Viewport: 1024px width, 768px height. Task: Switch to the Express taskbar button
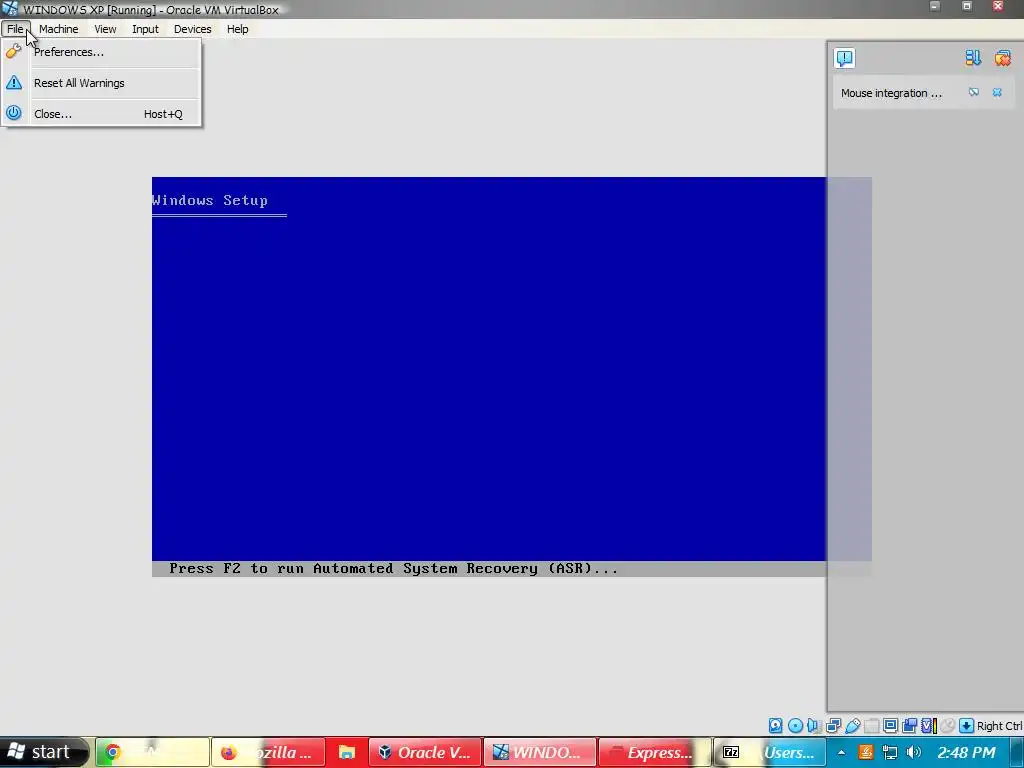(654, 752)
